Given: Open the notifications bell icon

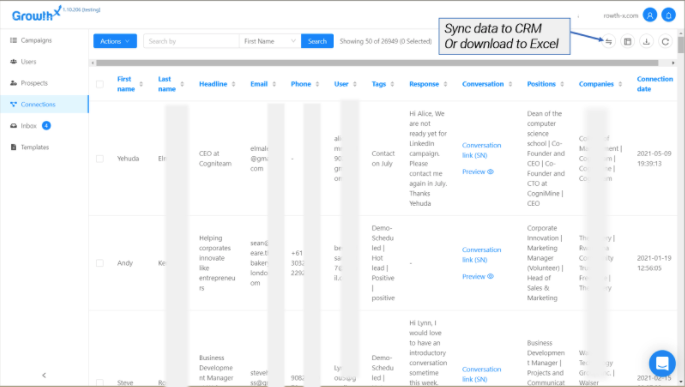Looking at the screenshot, I should coord(668,15).
